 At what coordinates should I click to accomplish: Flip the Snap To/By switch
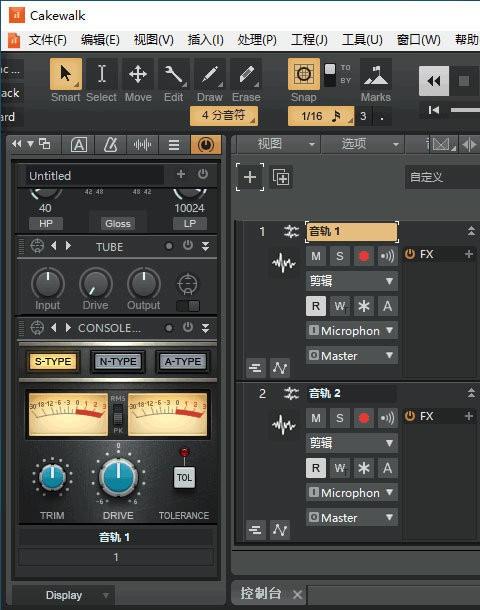[x=330, y=75]
